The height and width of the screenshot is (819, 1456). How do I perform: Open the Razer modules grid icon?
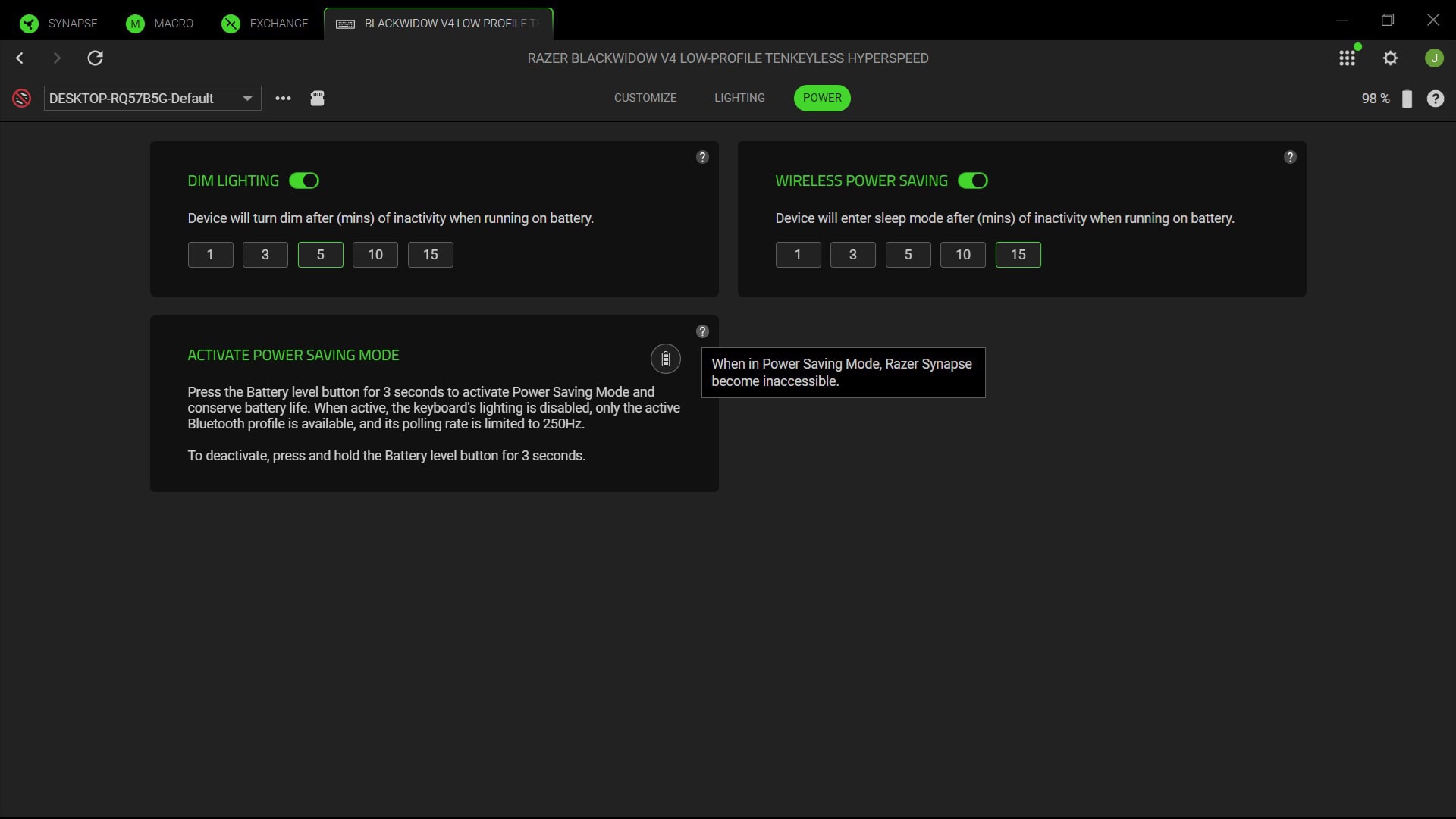[1347, 58]
